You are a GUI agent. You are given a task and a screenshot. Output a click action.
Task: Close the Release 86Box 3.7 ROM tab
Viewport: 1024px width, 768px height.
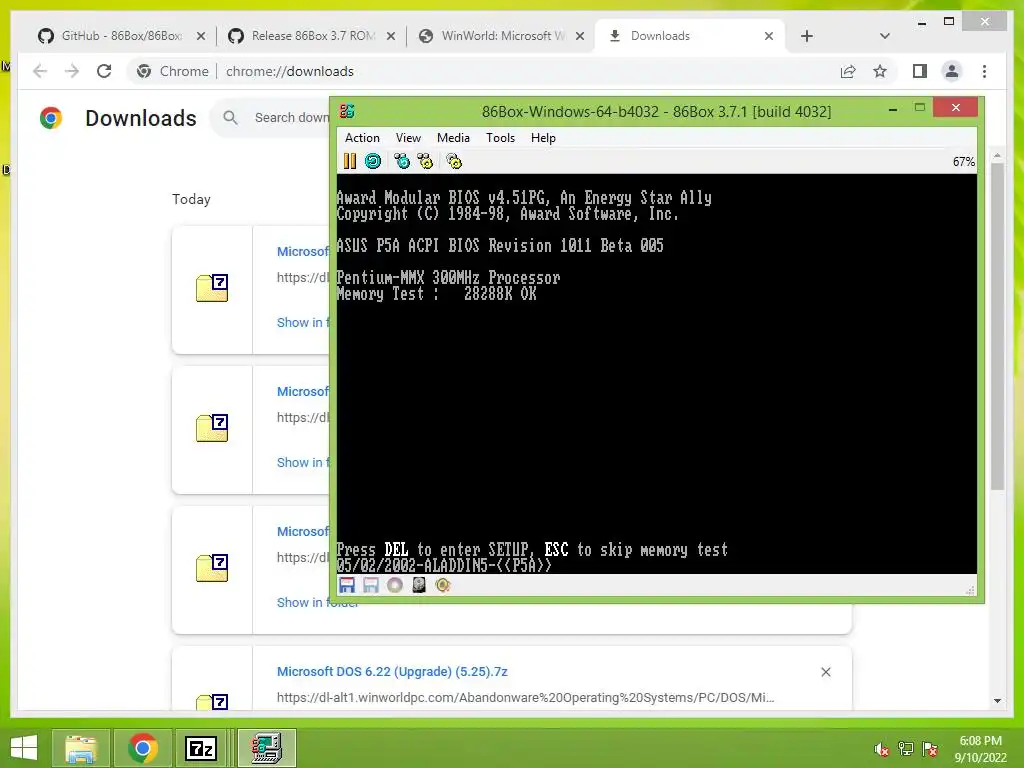[391, 36]
